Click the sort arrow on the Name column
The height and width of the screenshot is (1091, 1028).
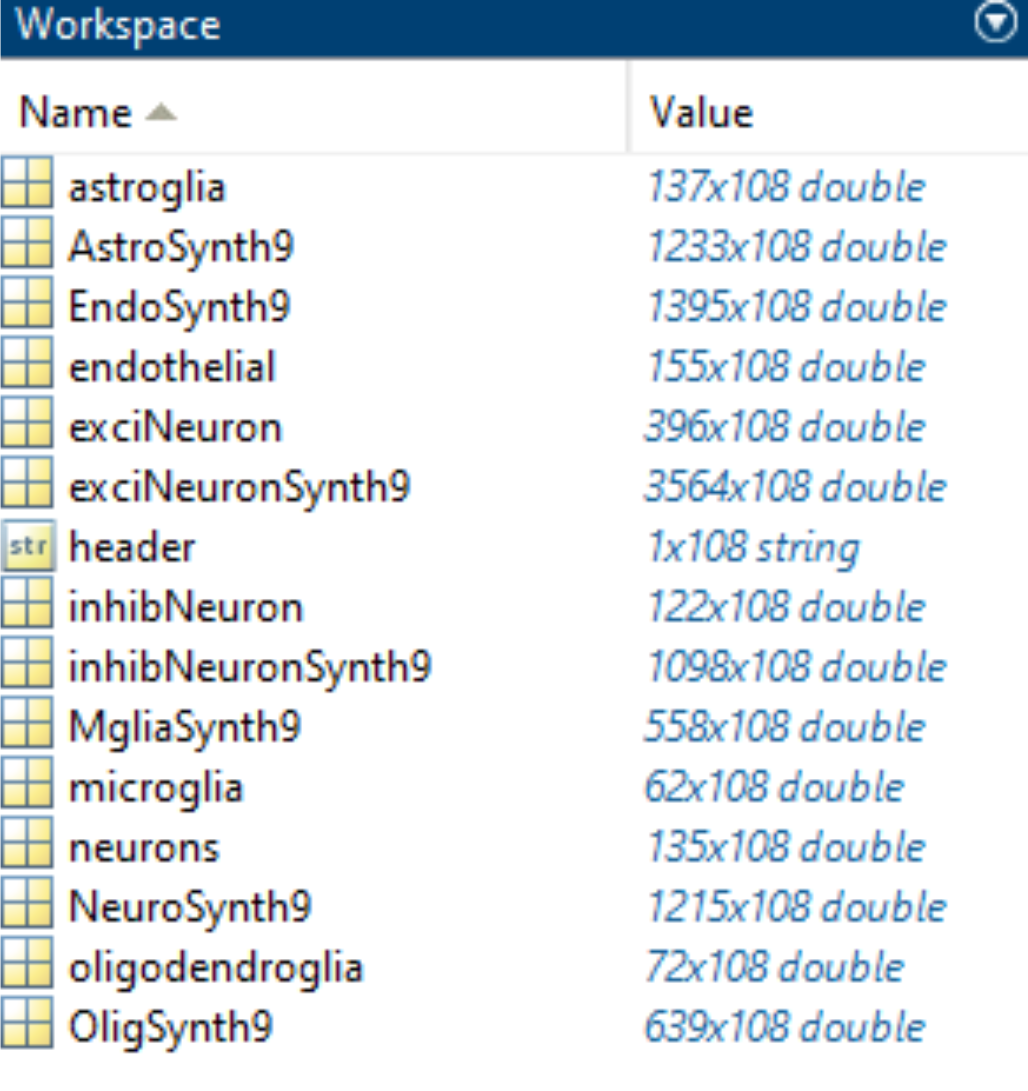[160, 113]
